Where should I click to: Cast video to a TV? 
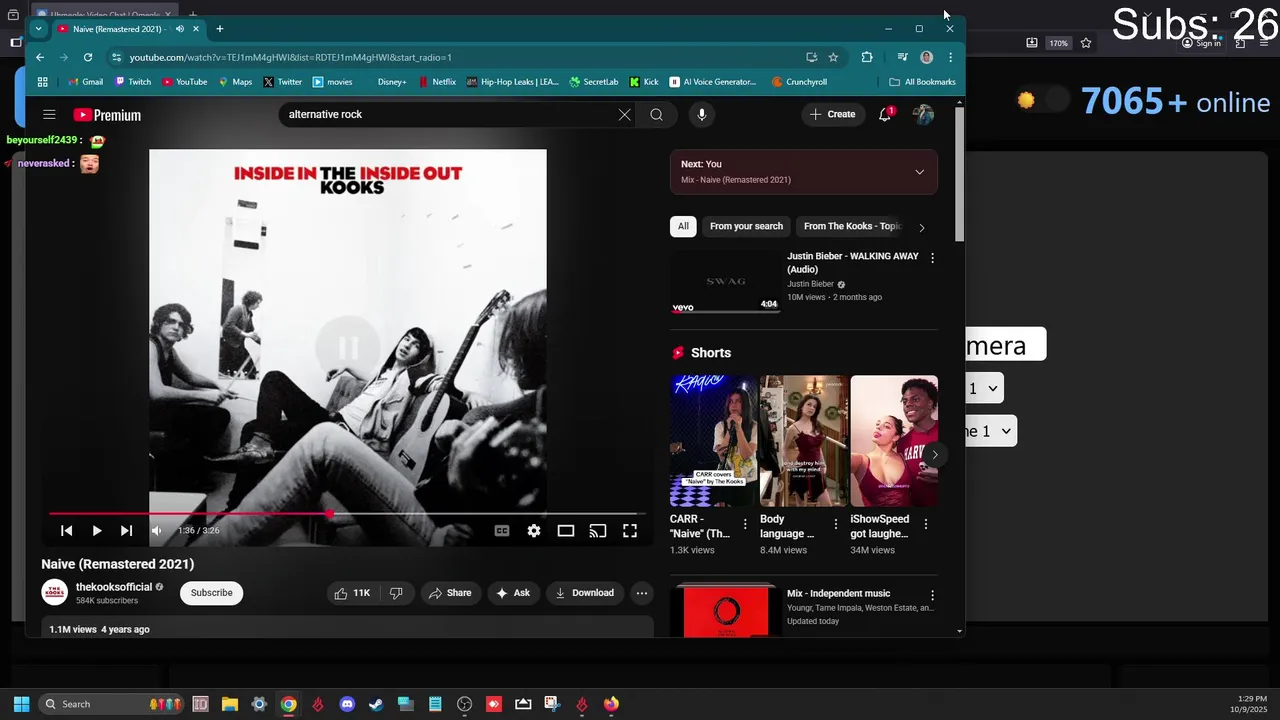click(598, 531)
